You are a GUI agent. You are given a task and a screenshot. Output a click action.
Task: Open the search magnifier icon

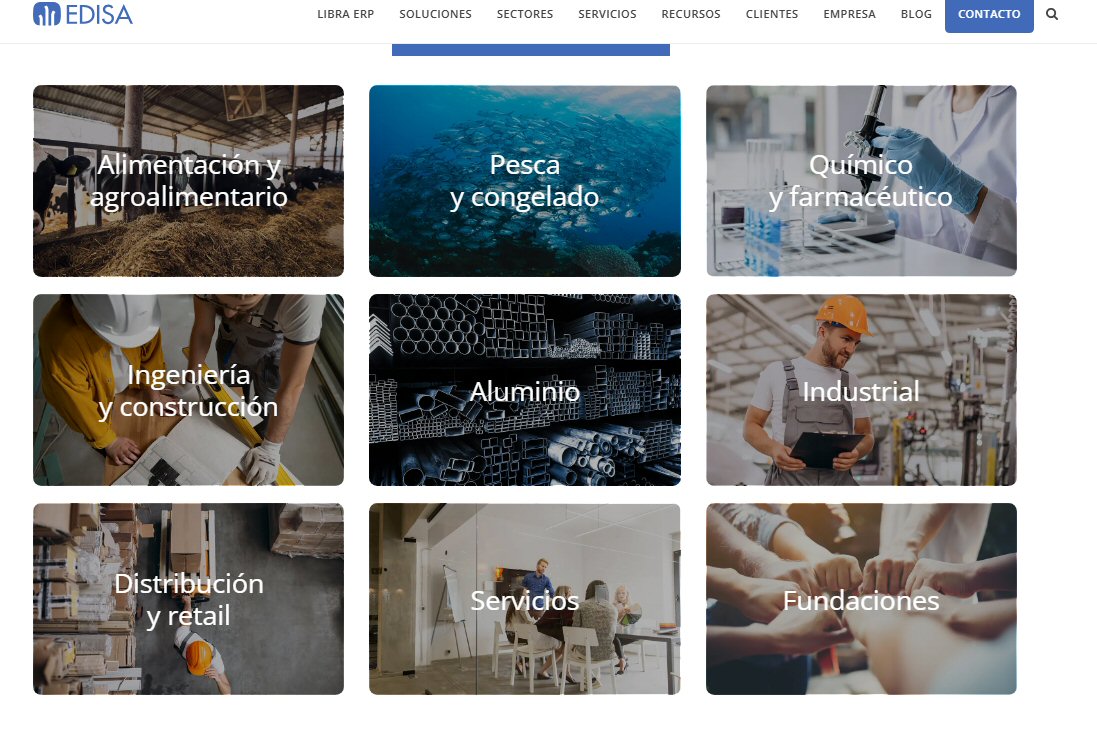[x=1052, y=14]
